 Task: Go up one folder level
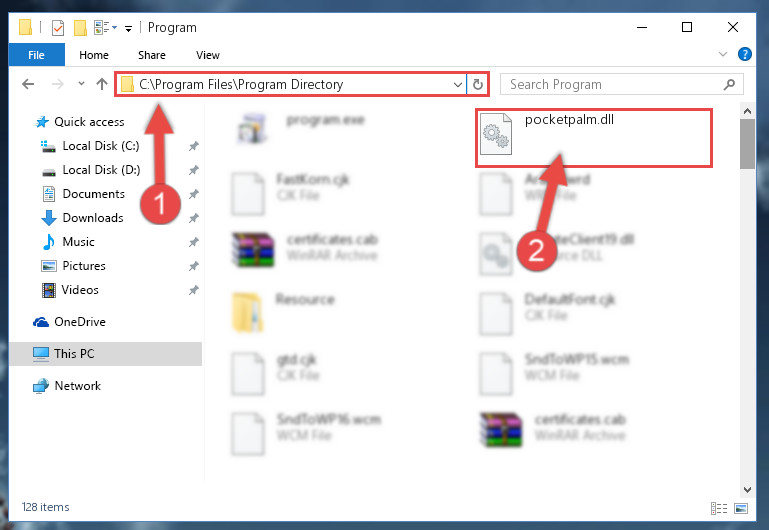point(102,84)
